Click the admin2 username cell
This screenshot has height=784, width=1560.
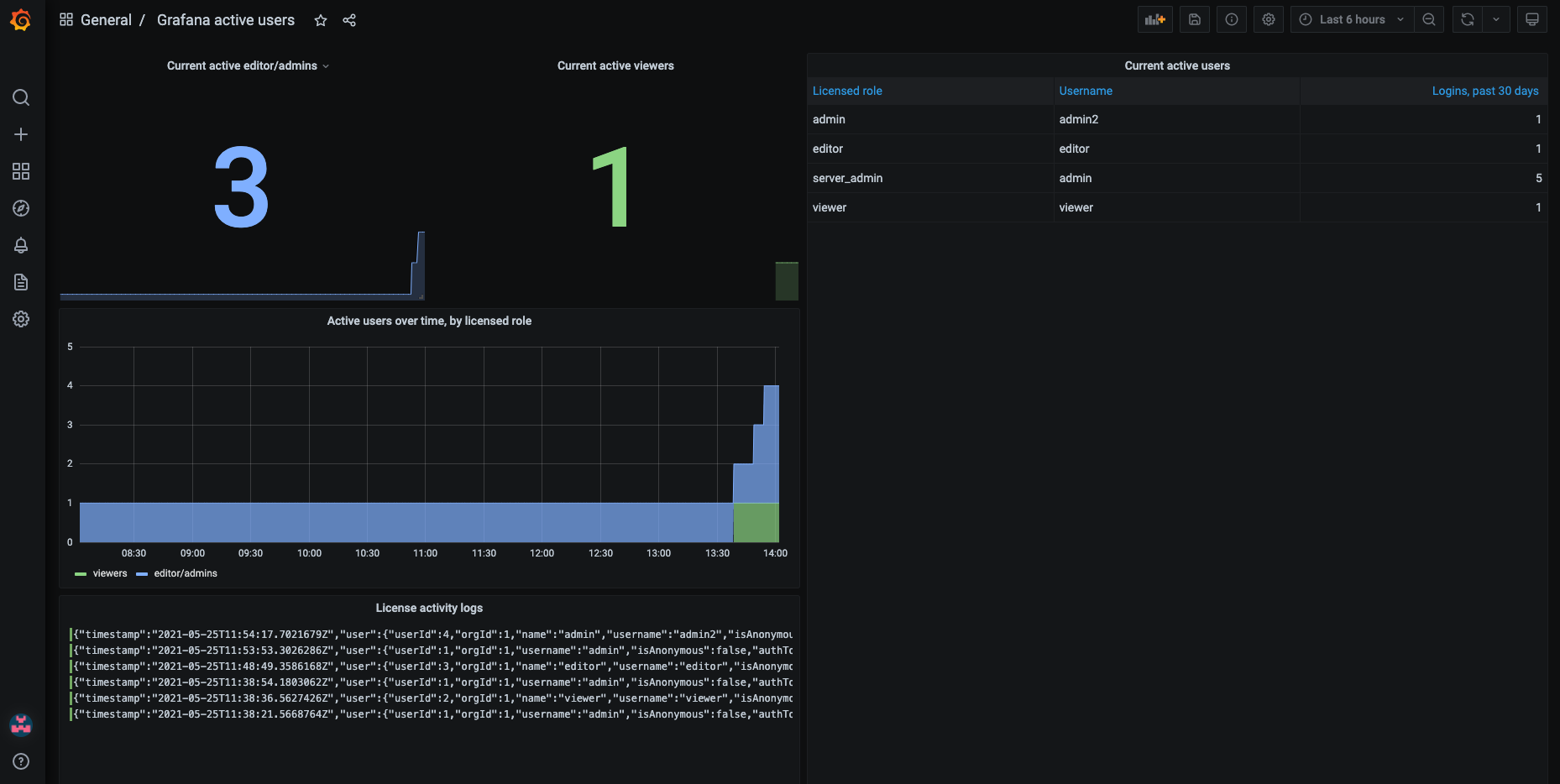point(1176,119)
